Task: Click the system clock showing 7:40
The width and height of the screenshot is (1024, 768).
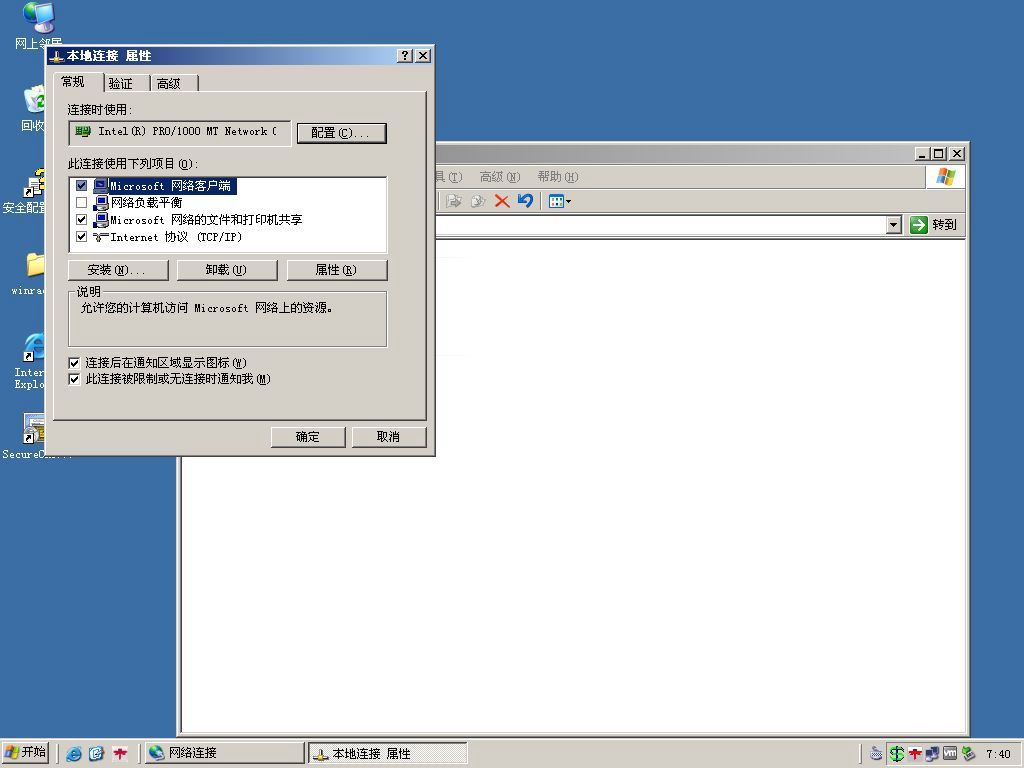Action: coord(998,754)
